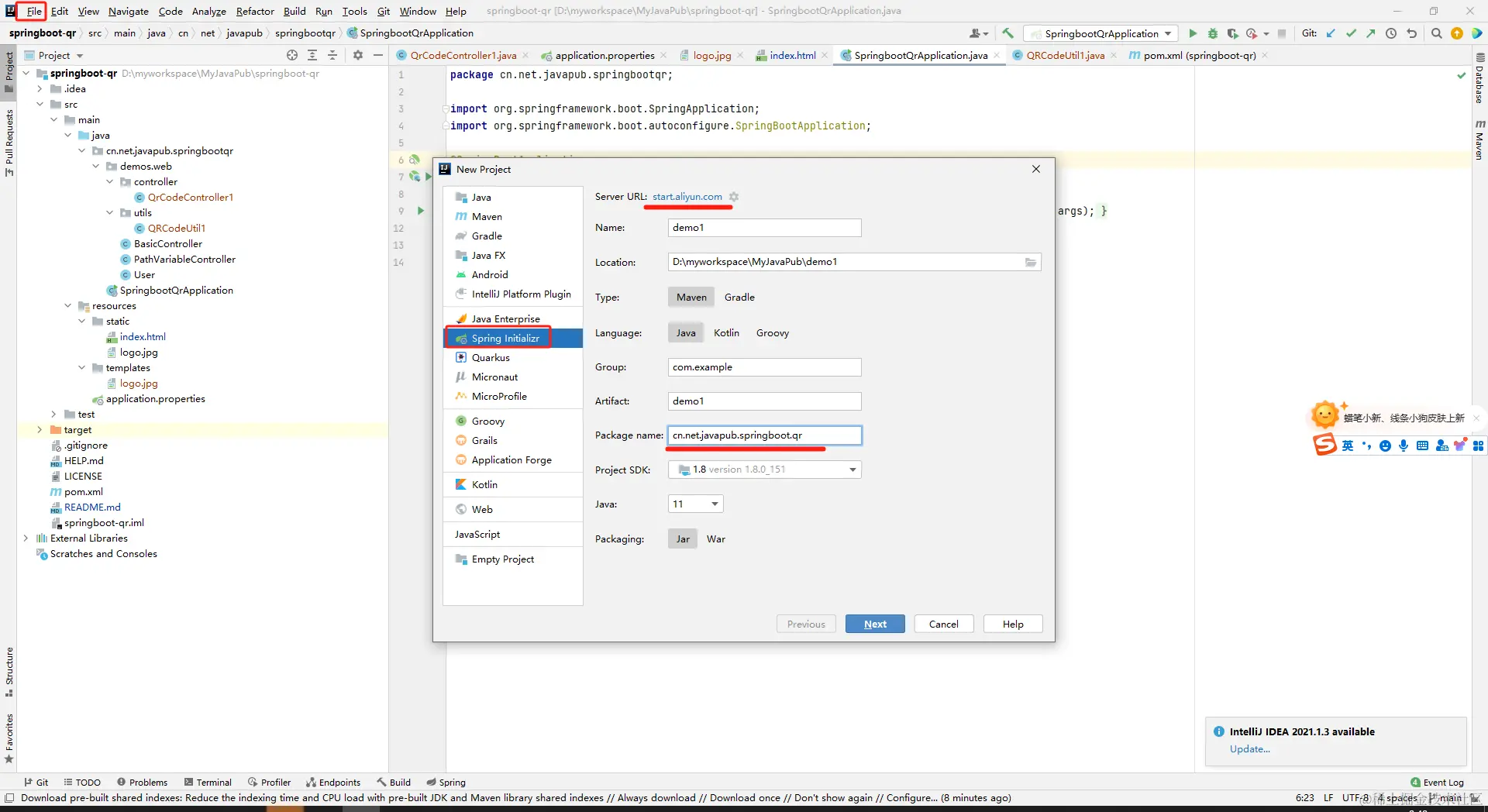This screenshot has height=812, width=1488.
Task: Click the Build Project hammer icon
Action: 1007,33
